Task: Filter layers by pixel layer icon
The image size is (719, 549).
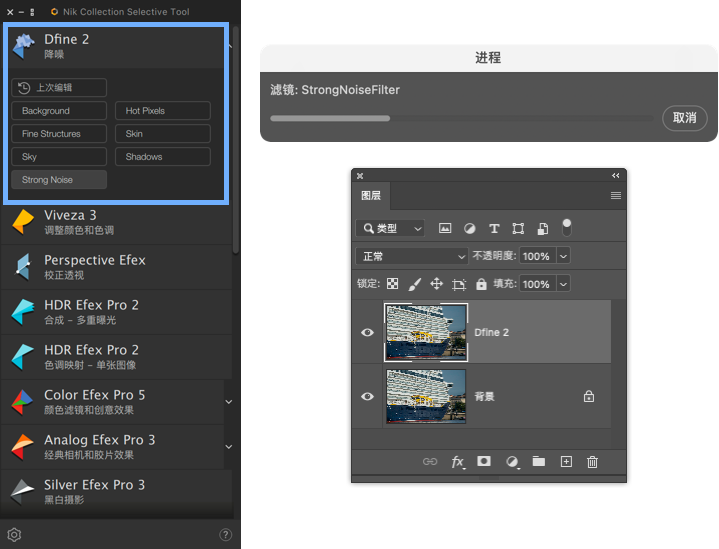Action: coord(445,228)
